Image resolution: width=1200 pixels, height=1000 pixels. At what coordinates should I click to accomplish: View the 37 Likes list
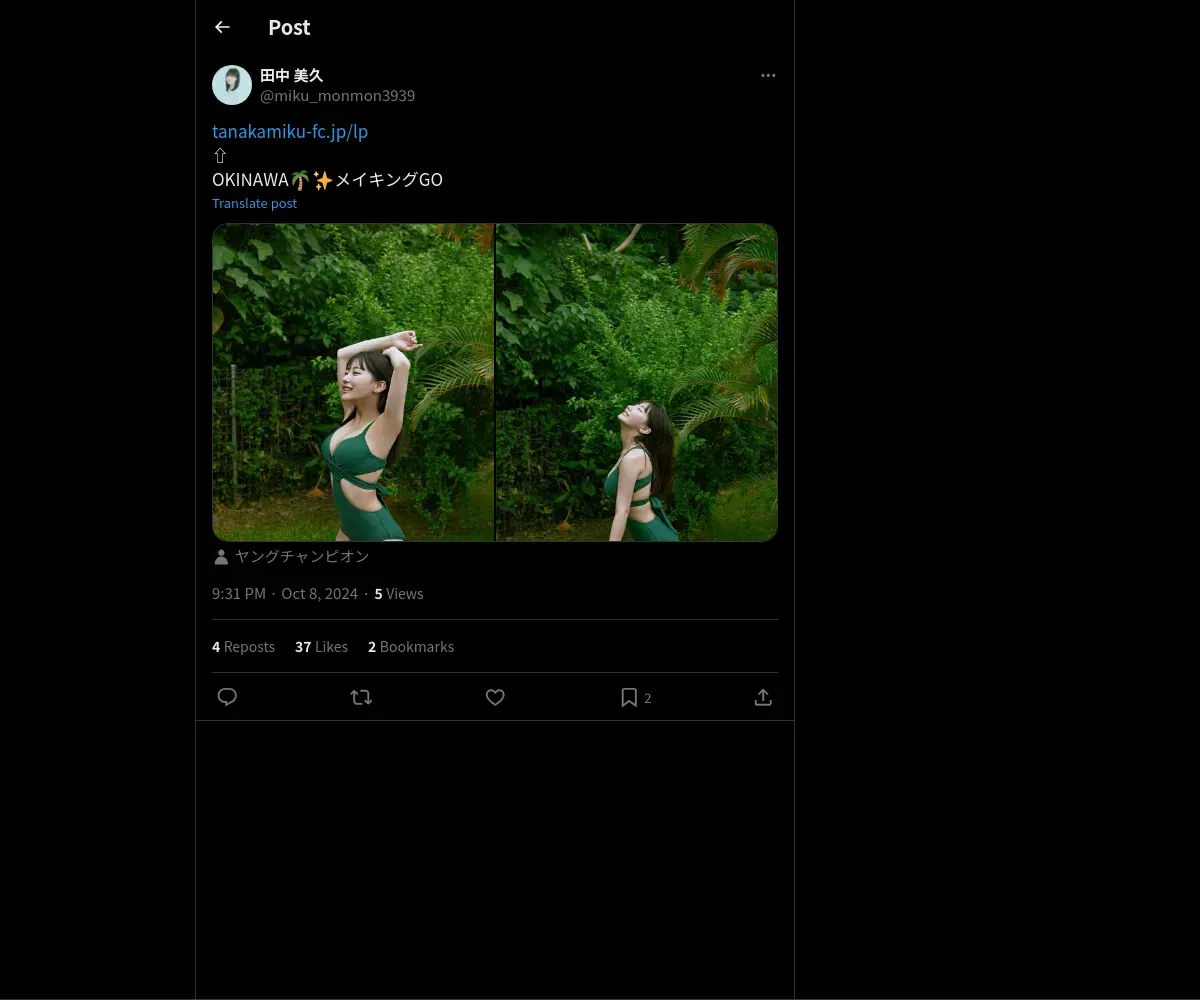[321, 646]
